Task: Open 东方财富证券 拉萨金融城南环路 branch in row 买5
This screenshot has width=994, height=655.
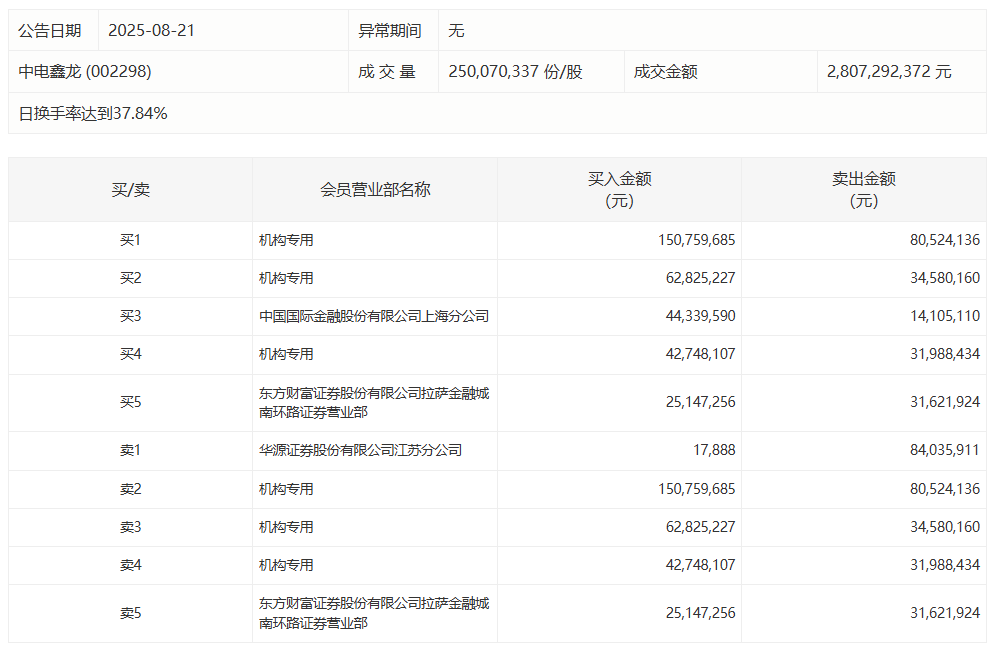Action: tap(374, 403)
